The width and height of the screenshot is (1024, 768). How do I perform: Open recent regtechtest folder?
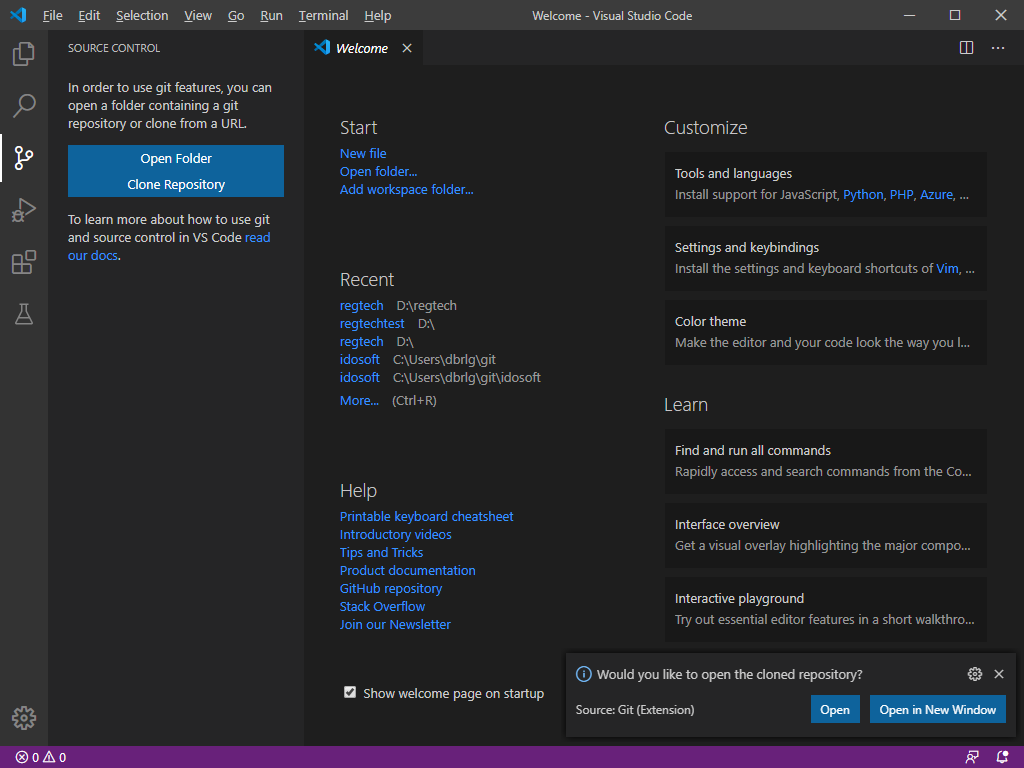372,324
